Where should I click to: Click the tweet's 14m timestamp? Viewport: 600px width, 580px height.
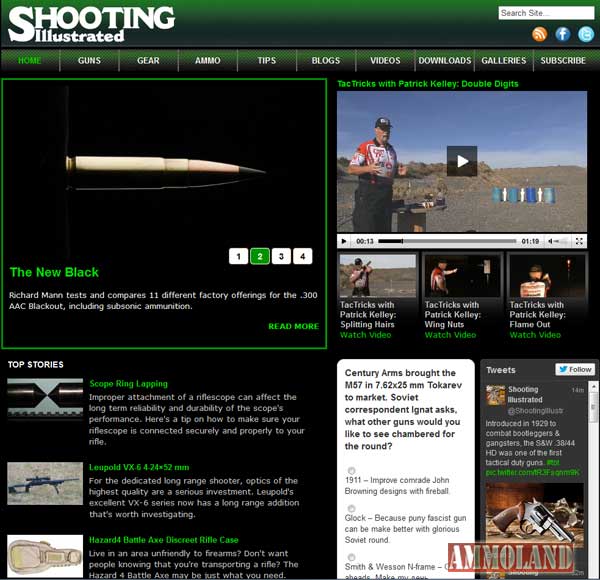pyautogui.click(x=577, y=390)
